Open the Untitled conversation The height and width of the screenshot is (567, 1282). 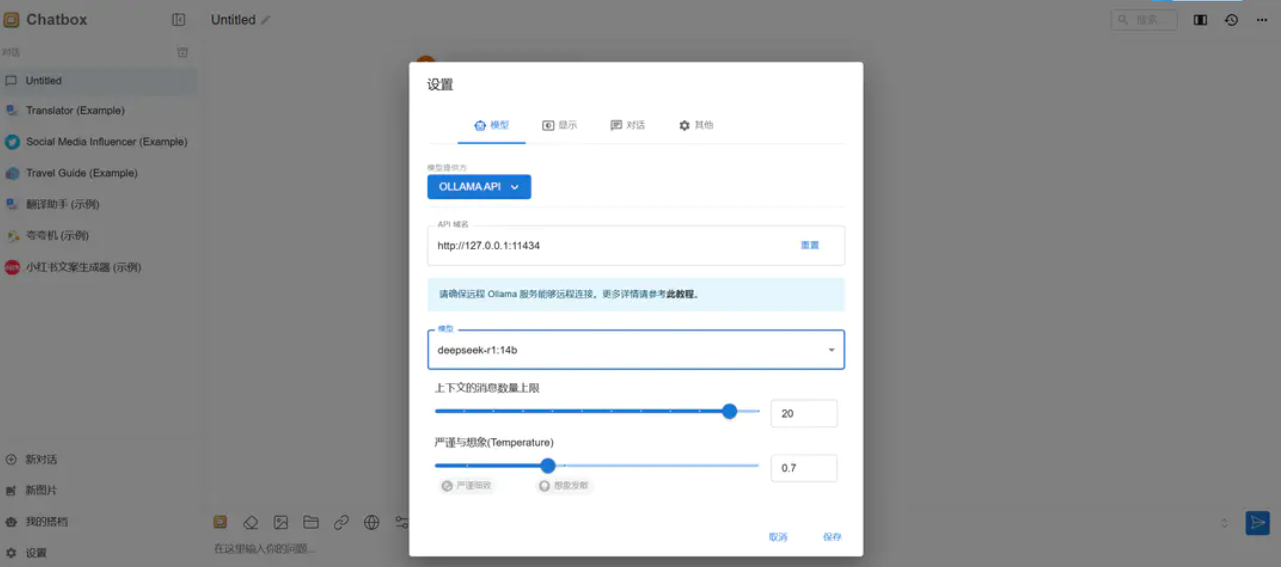[x=98, y=81]
